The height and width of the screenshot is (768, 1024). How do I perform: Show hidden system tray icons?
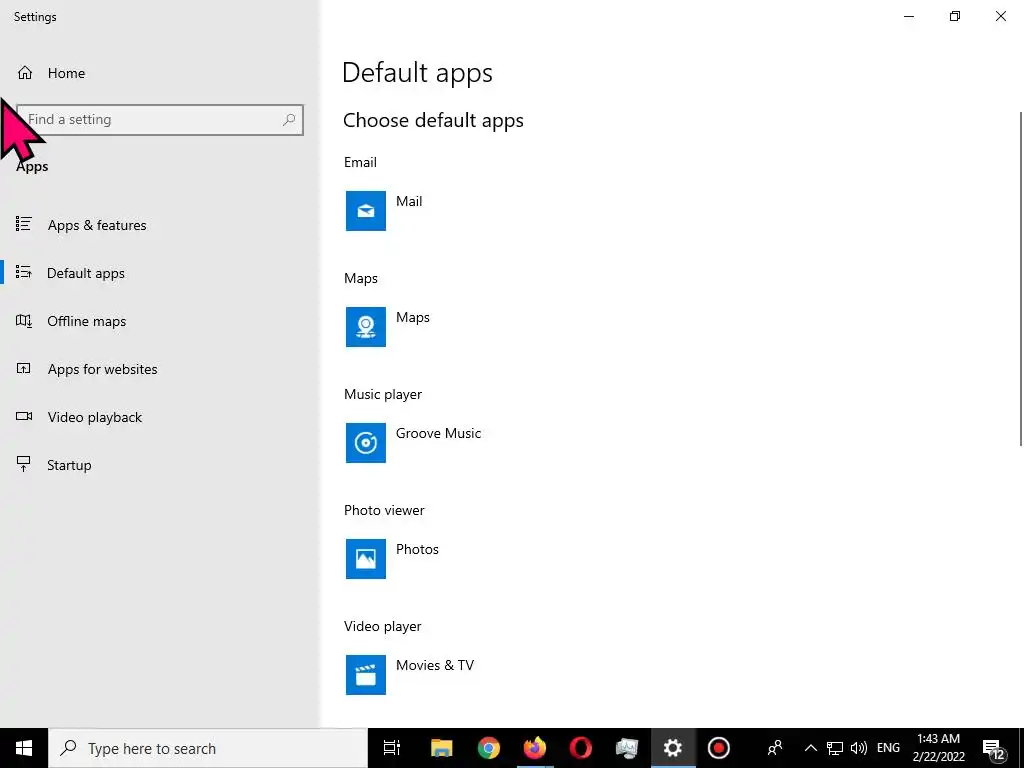(x=810, y=748)
